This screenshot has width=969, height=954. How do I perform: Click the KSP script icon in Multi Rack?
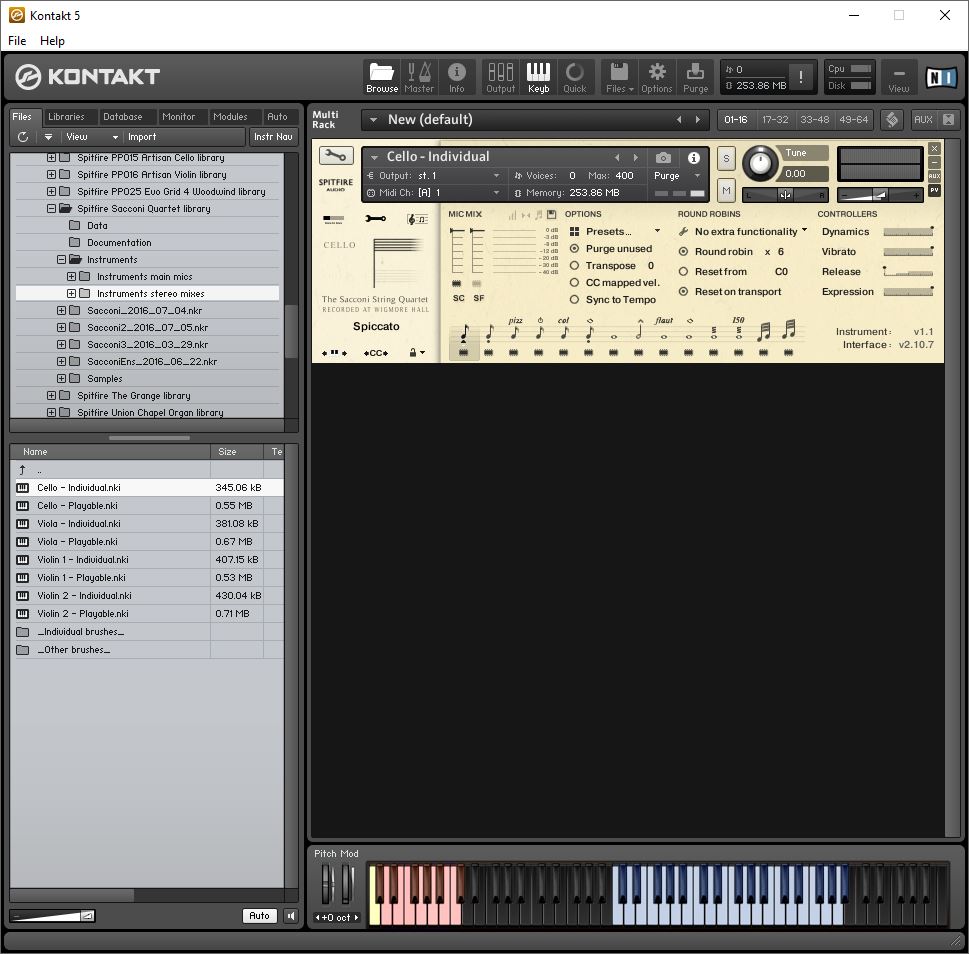point(892,119)
